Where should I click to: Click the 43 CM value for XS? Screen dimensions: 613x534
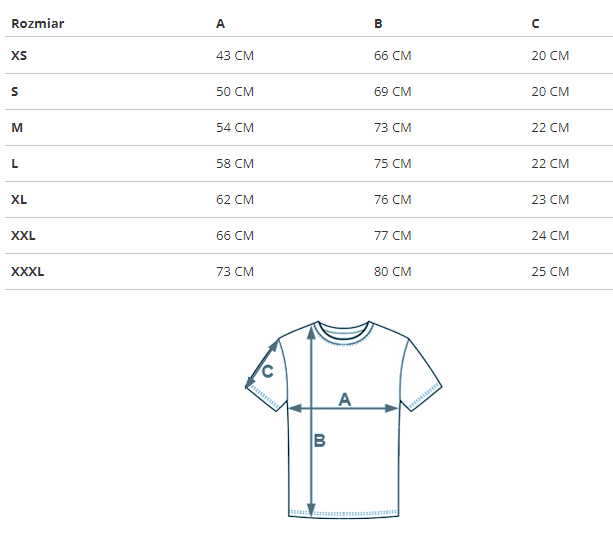pyautogui.click(x=235, y=56)
